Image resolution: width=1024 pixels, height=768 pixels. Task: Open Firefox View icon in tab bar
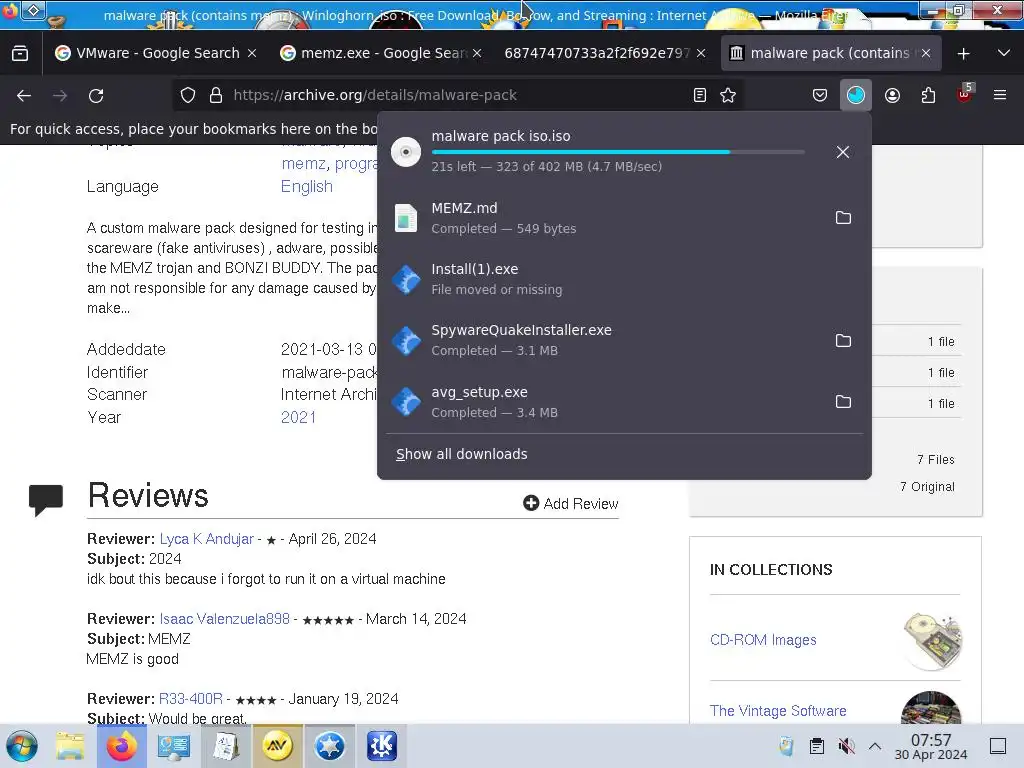(x=20, y=53)
